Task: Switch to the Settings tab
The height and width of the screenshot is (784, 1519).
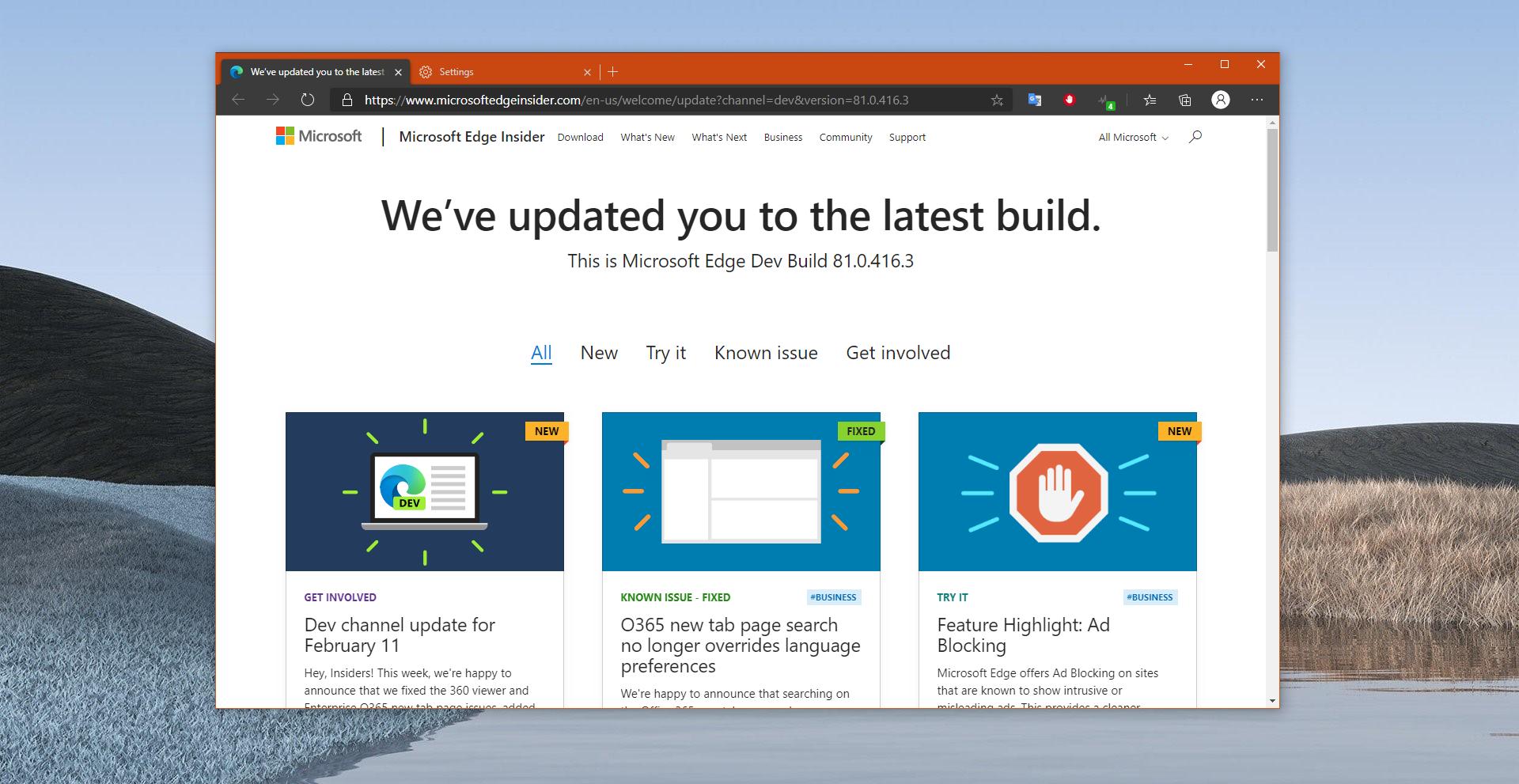Action: tap(506, 72)
